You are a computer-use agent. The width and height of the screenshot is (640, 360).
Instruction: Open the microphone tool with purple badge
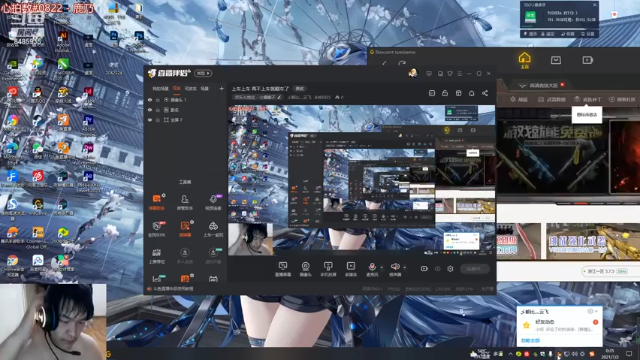pyautogui.click(x=213, y=202)
